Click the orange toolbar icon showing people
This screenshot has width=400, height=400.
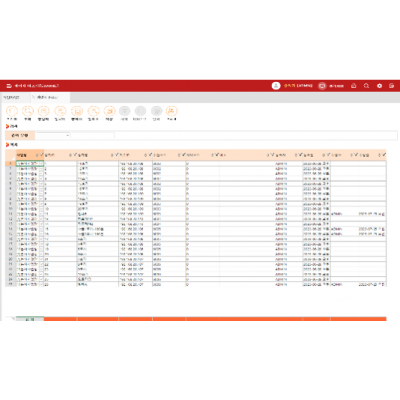(x=172, y=111)
